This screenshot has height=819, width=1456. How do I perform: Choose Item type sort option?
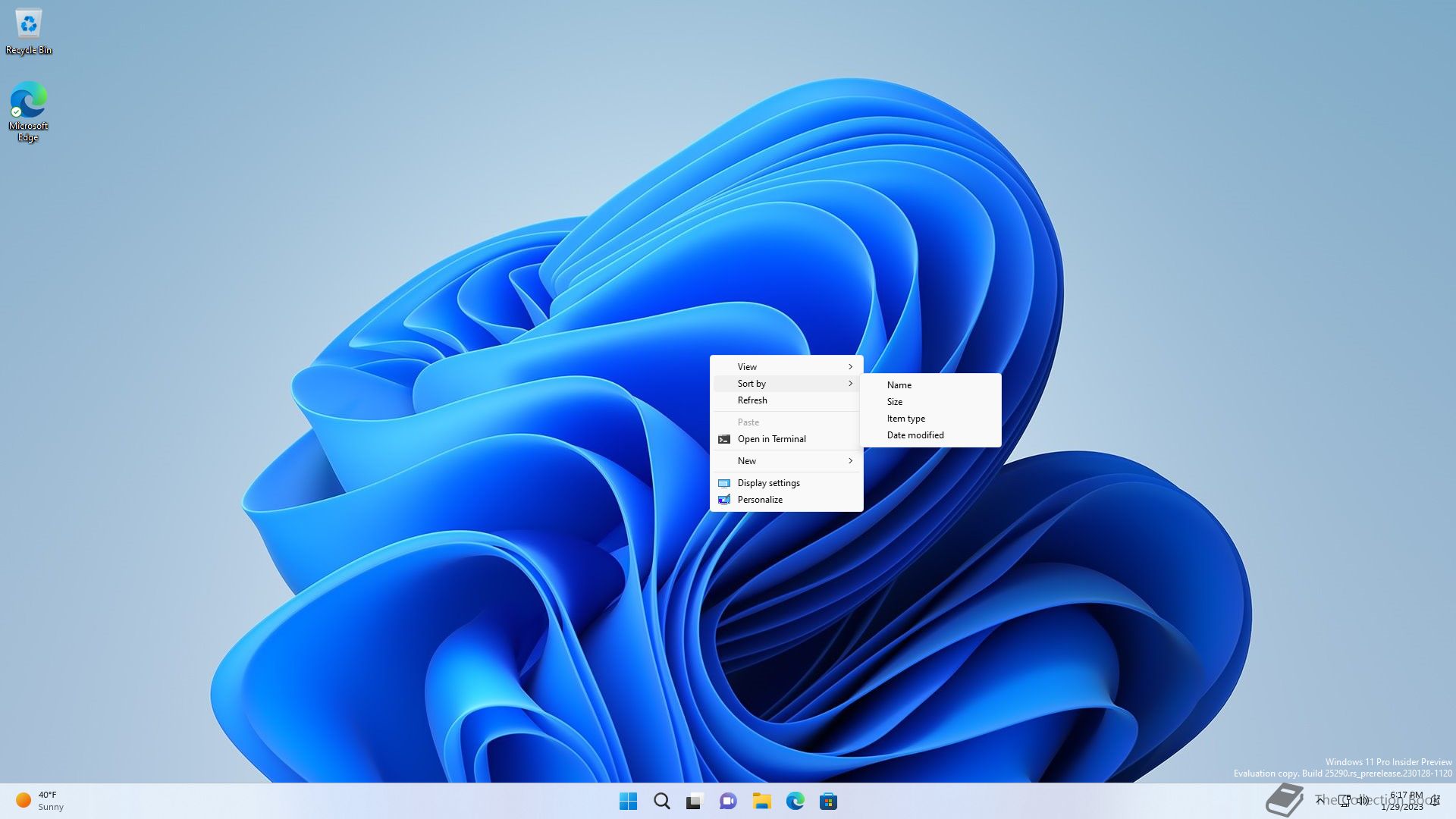[x=905, y=419]
